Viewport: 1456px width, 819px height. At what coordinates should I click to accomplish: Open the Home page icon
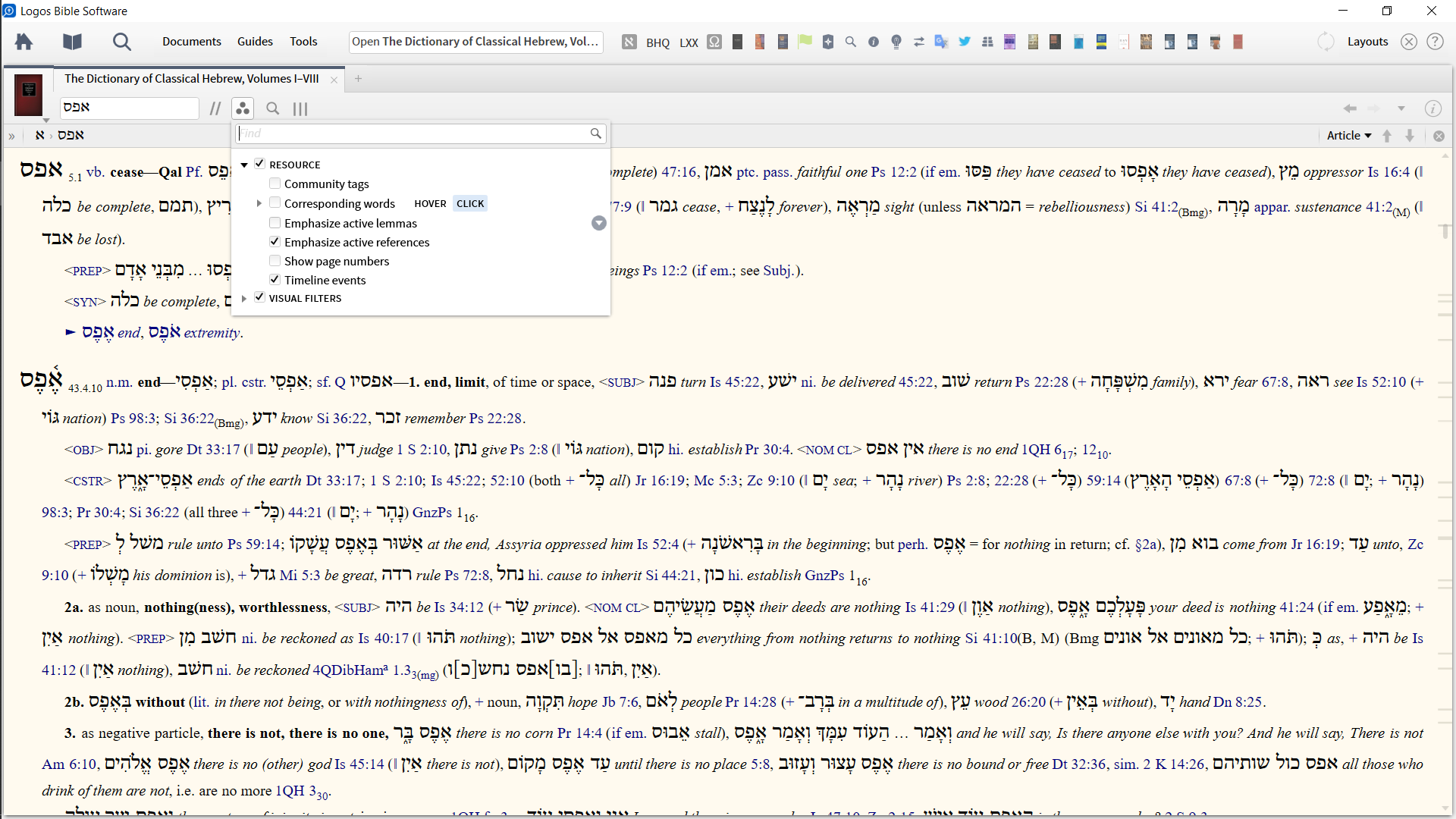point(24,42)
